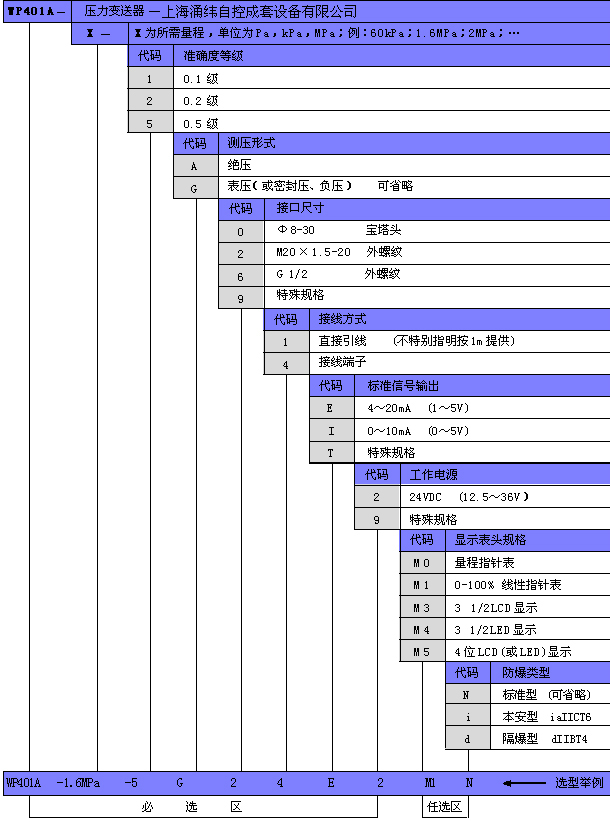The image size is (610, 822).
Task: Click the '4~20mA' output entry
Action: 389,408
